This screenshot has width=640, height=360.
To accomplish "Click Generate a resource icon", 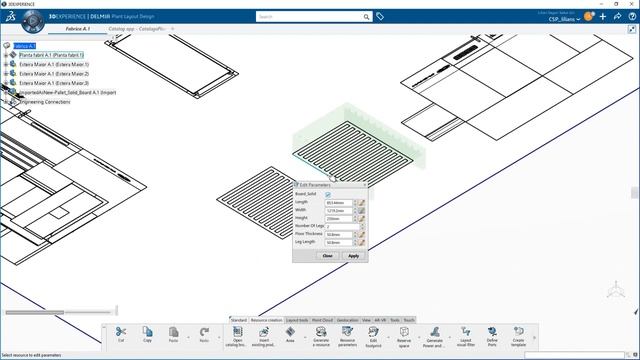I will coord(321,331).
